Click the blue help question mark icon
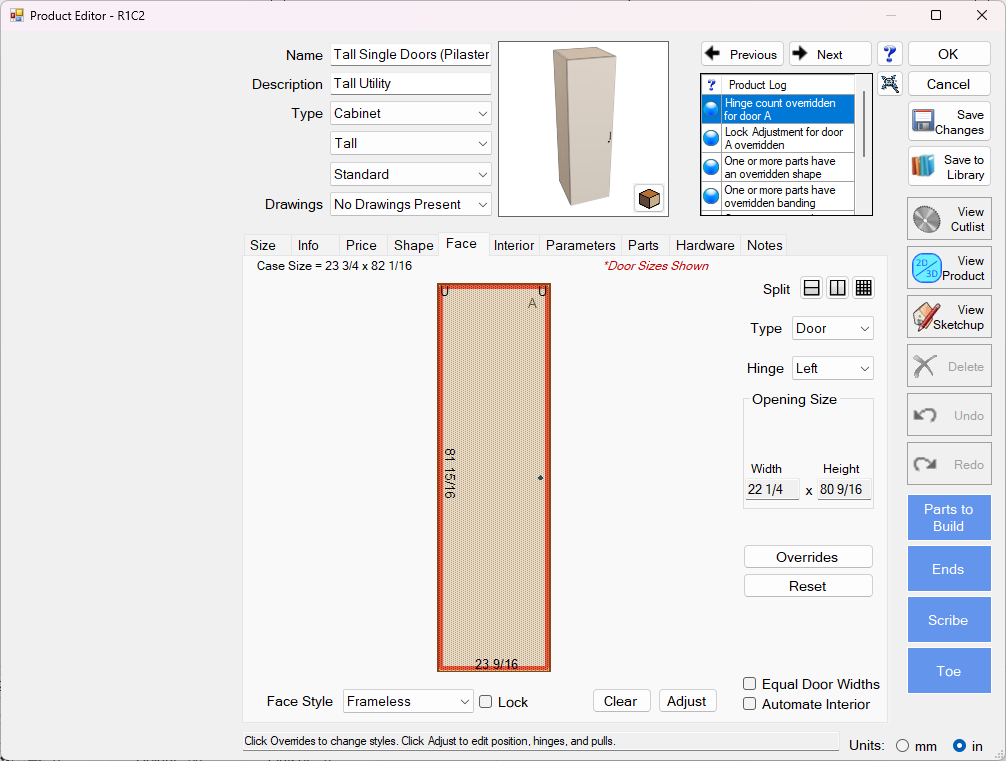The width and height of the screenshot is (1006, 761). pyautogui.click(x=890, y=54)
